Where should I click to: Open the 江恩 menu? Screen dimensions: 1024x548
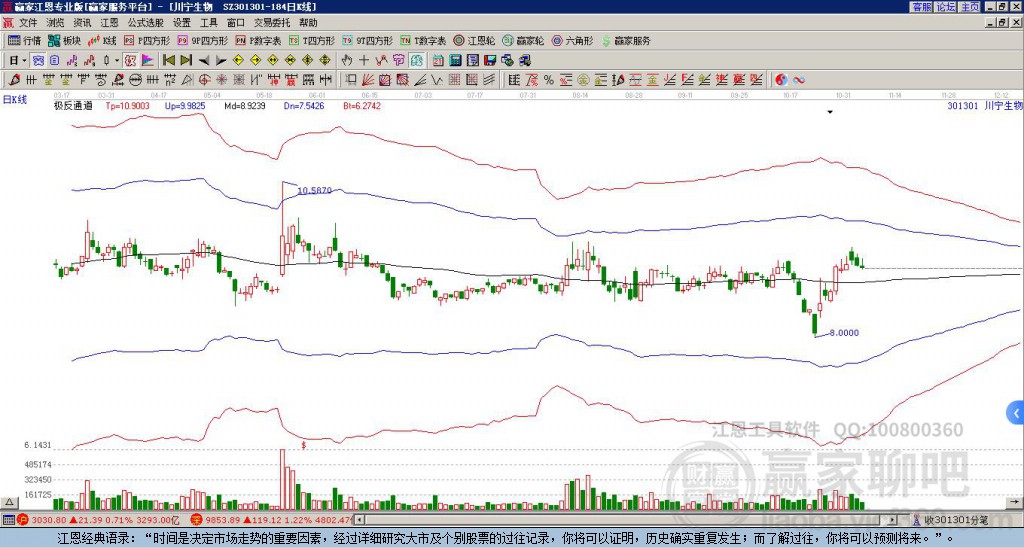click(109, 23)
